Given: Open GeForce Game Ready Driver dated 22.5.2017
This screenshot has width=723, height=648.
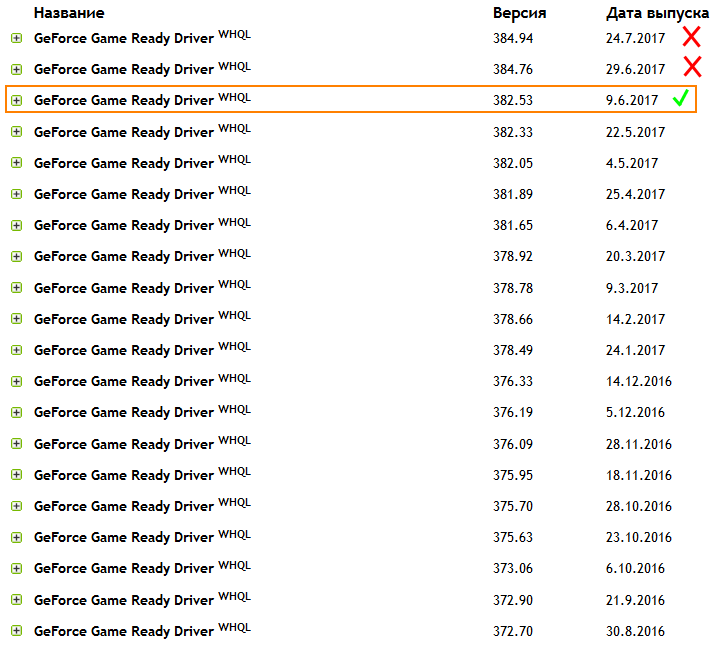Looking at the screenshot, I should click(x=142, y=131).
